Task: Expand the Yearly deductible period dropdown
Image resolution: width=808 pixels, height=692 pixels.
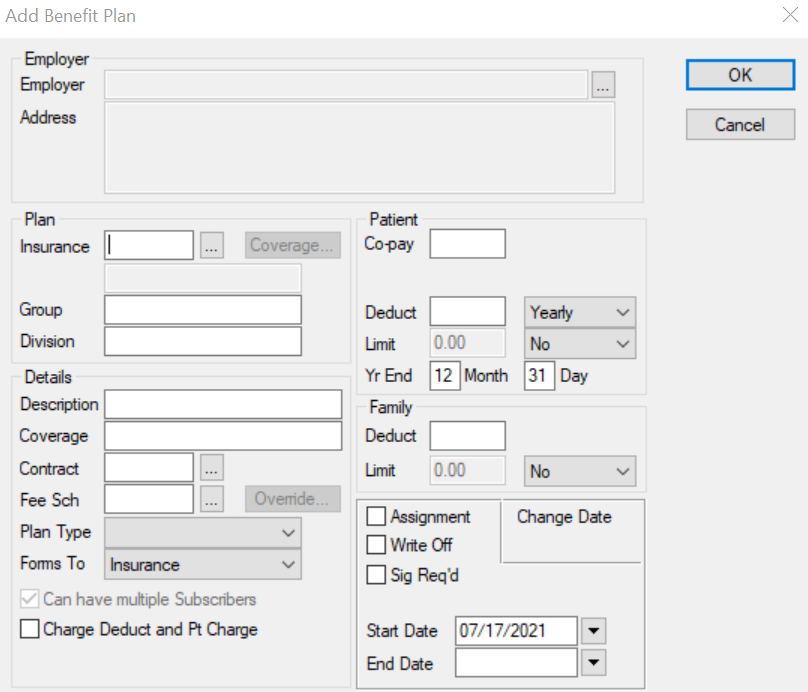Action: coord(580,312)
